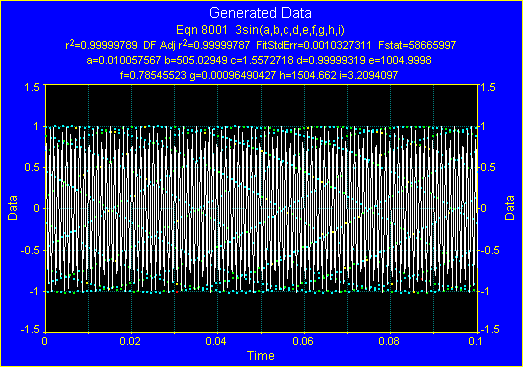Click the x-axis tick label 0.02

(131, 341)
